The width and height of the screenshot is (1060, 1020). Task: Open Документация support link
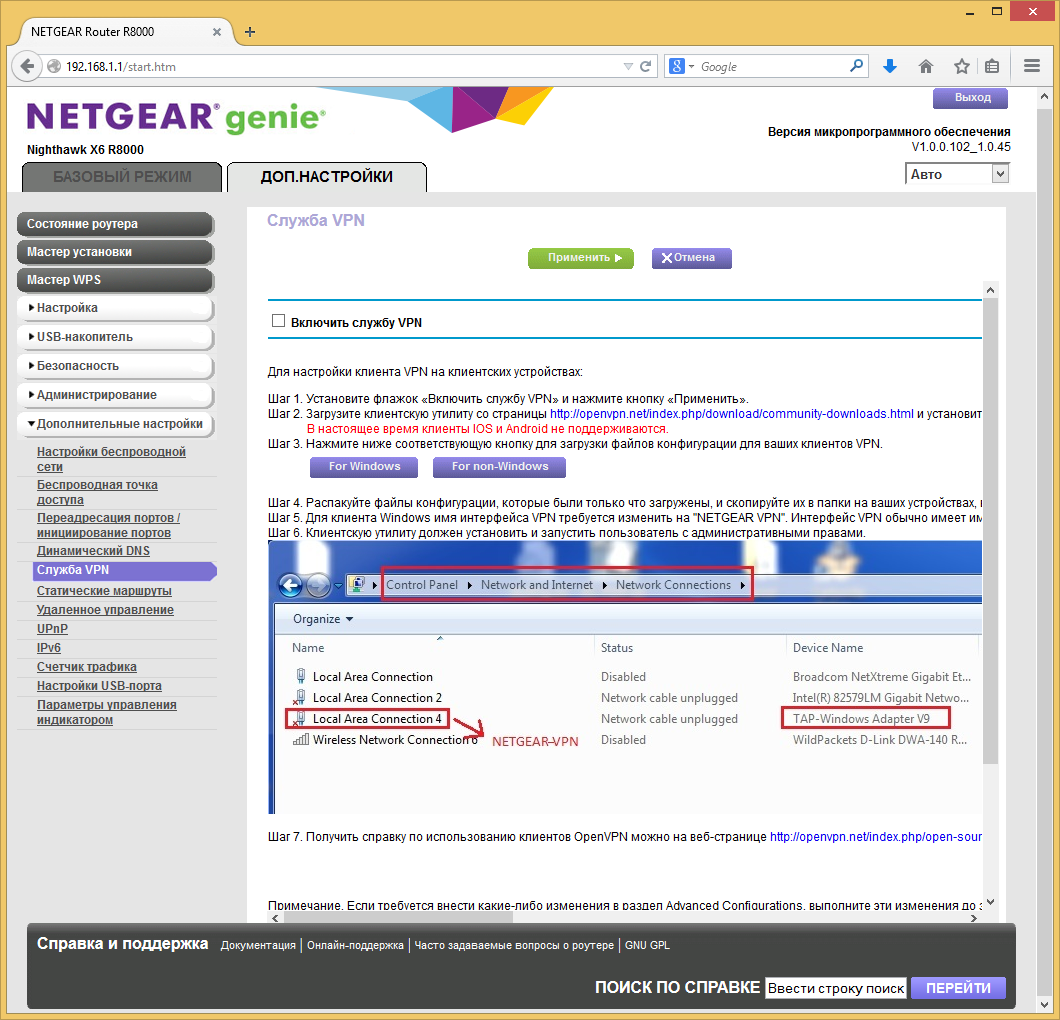pyautogui.click(x=258, y=945)
